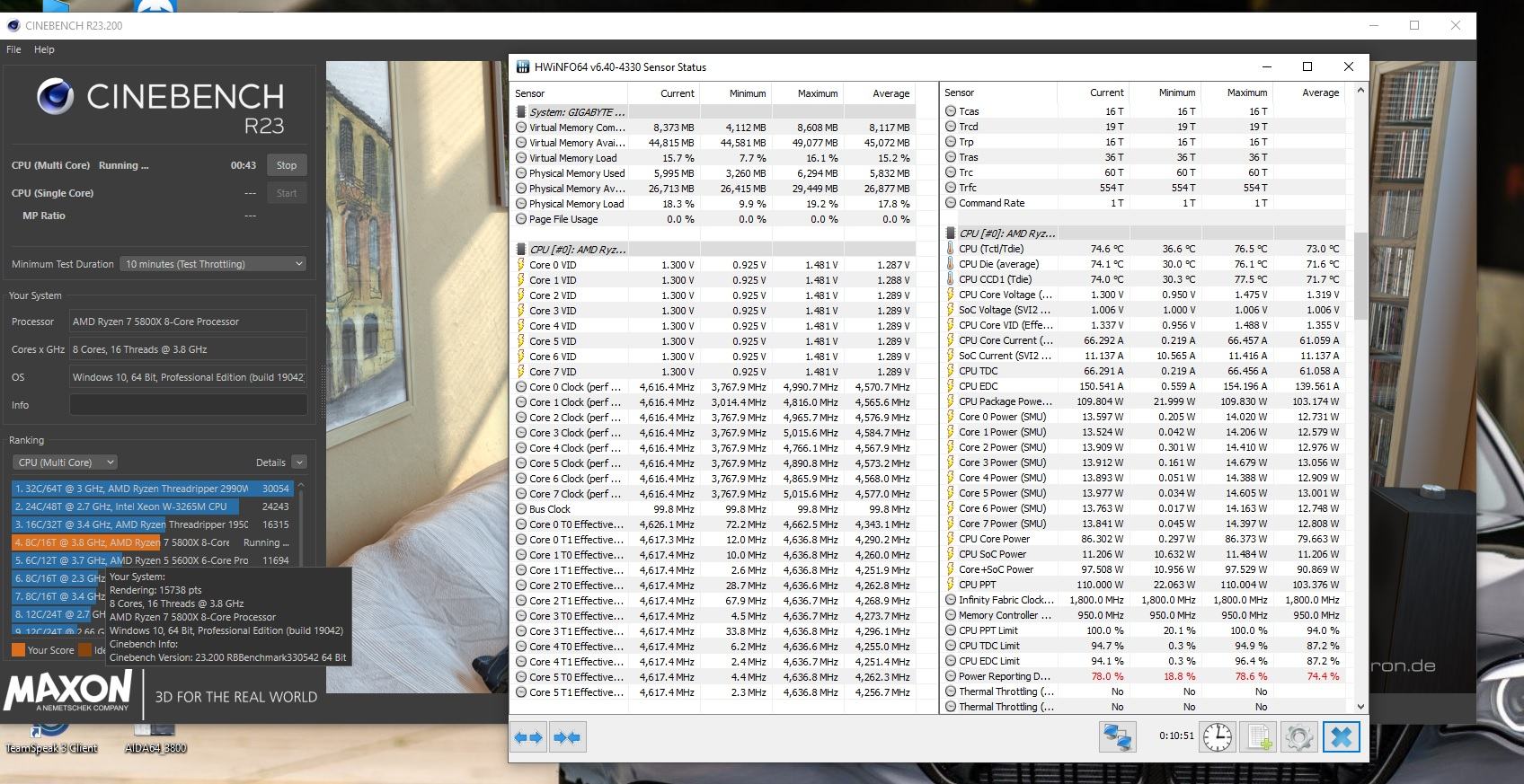Select the Core+SoC Power row
This screenshot has height=784, width=1524.
[1144, 569]
